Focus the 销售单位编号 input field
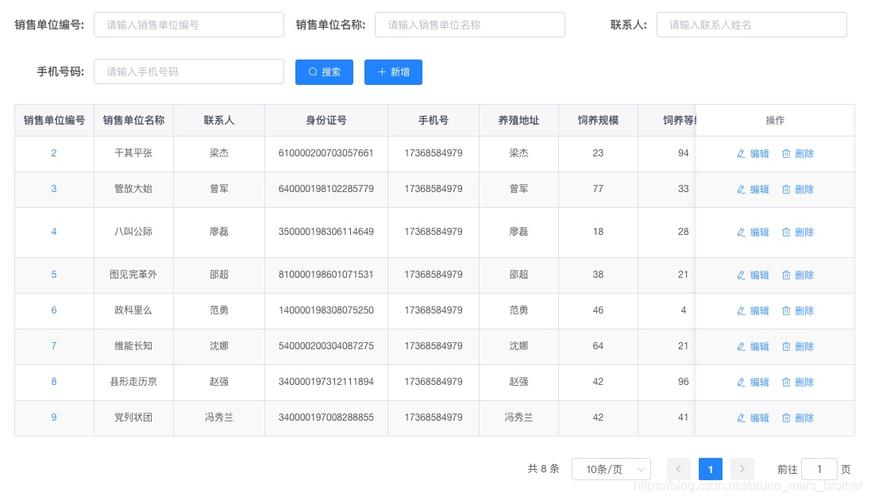Image resolution: width=871 pixels, height=500 pixels. tap(189, 25)
